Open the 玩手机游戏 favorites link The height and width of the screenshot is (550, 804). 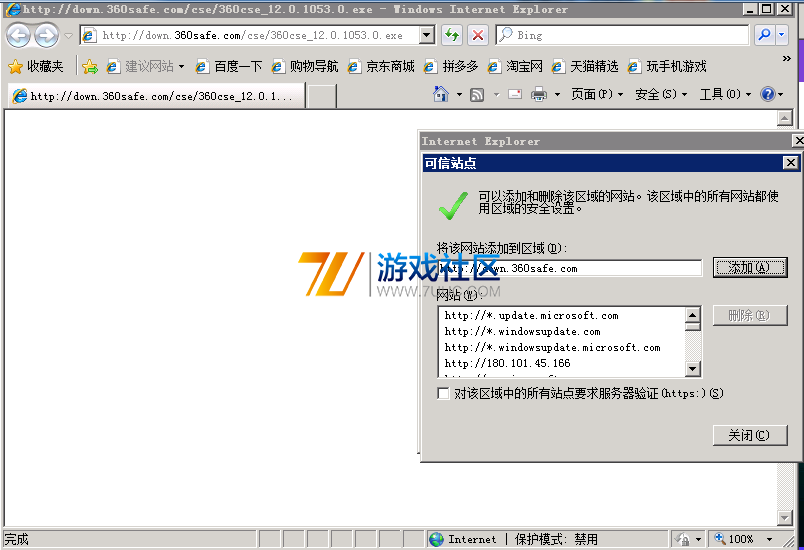[667, 66]
